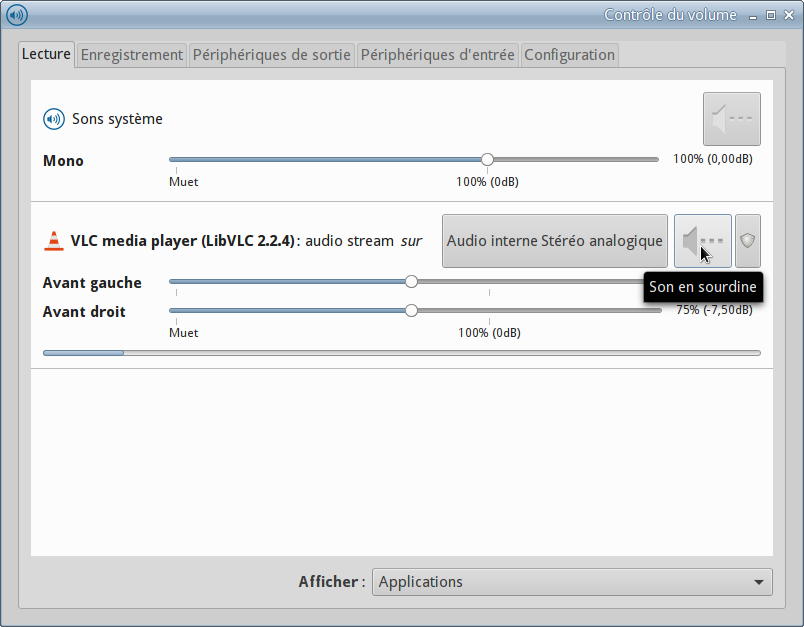This screenshot has height=627, width=804.
Task: Click the VLC audio level meter bar
Action: [401, 353]
